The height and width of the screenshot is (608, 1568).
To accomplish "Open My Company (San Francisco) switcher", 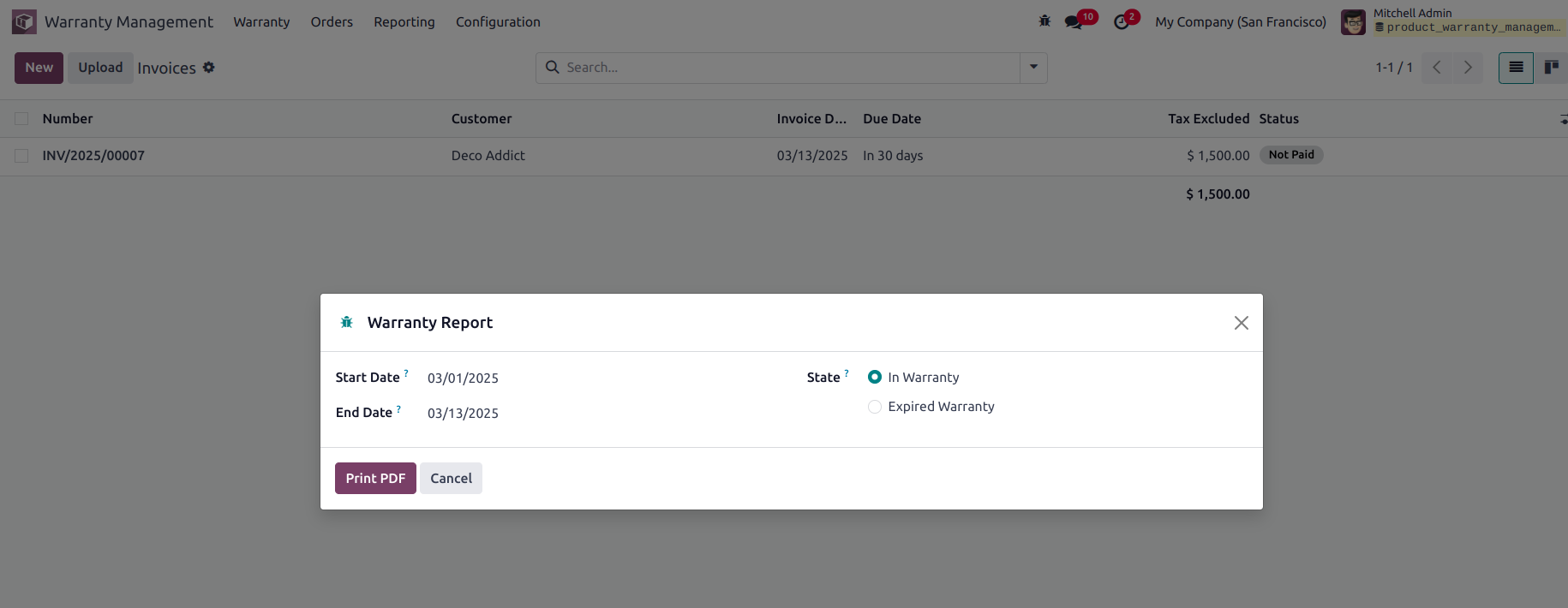I will tap(1240, 22).
